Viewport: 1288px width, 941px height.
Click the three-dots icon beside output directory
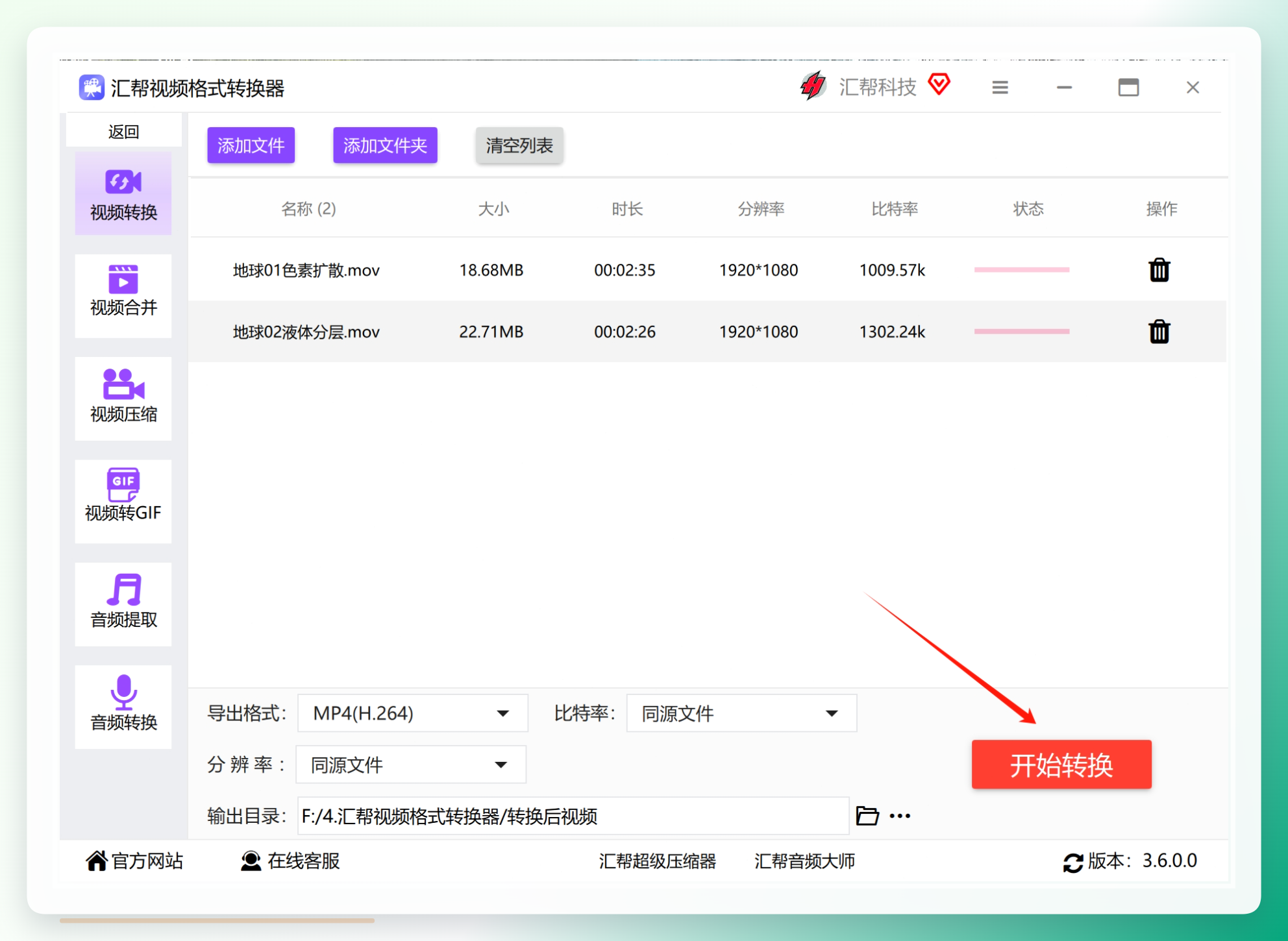coord(900,816)
